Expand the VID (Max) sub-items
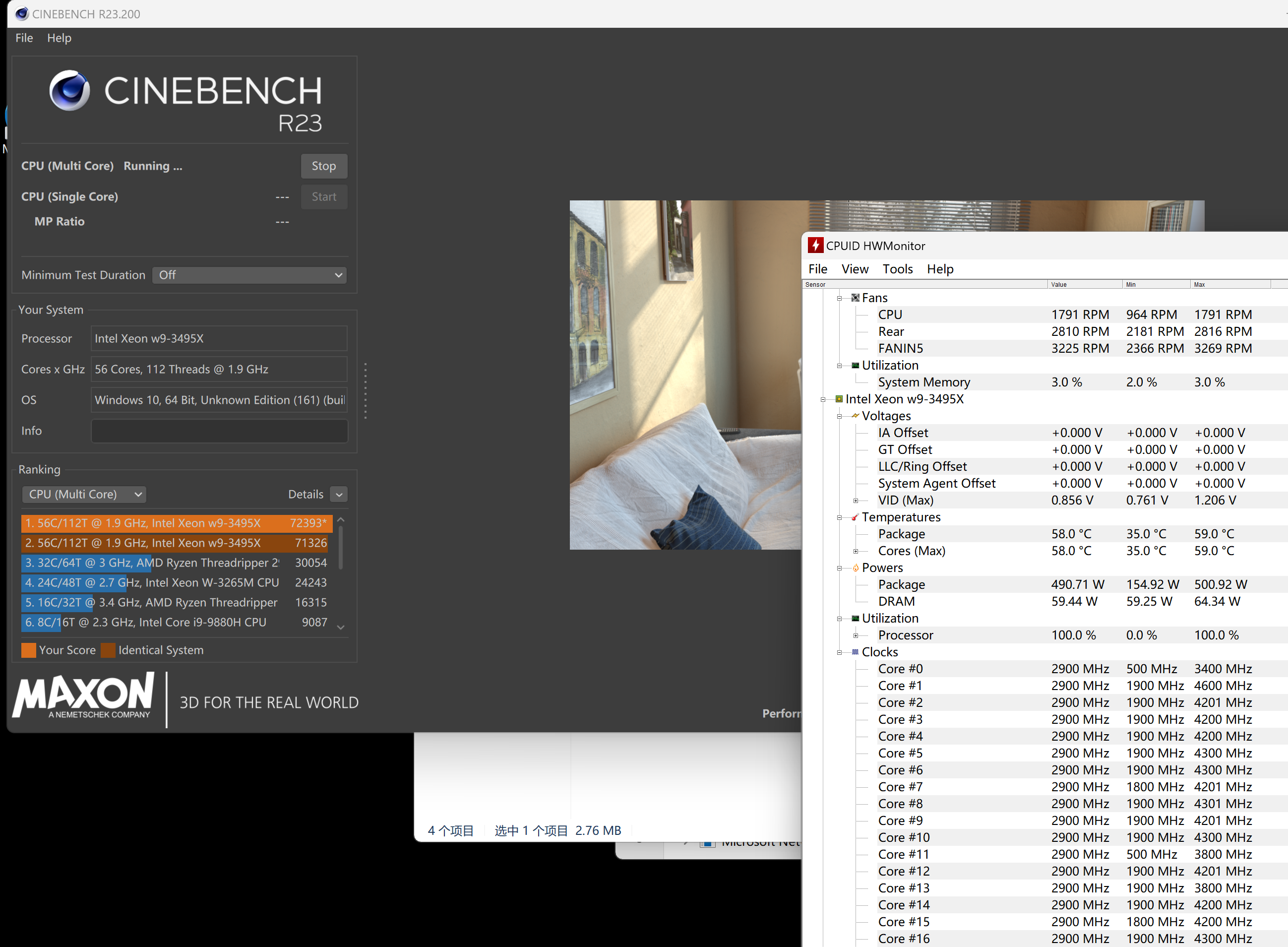This screenshot has width=1288, height=947. (856, 501)
